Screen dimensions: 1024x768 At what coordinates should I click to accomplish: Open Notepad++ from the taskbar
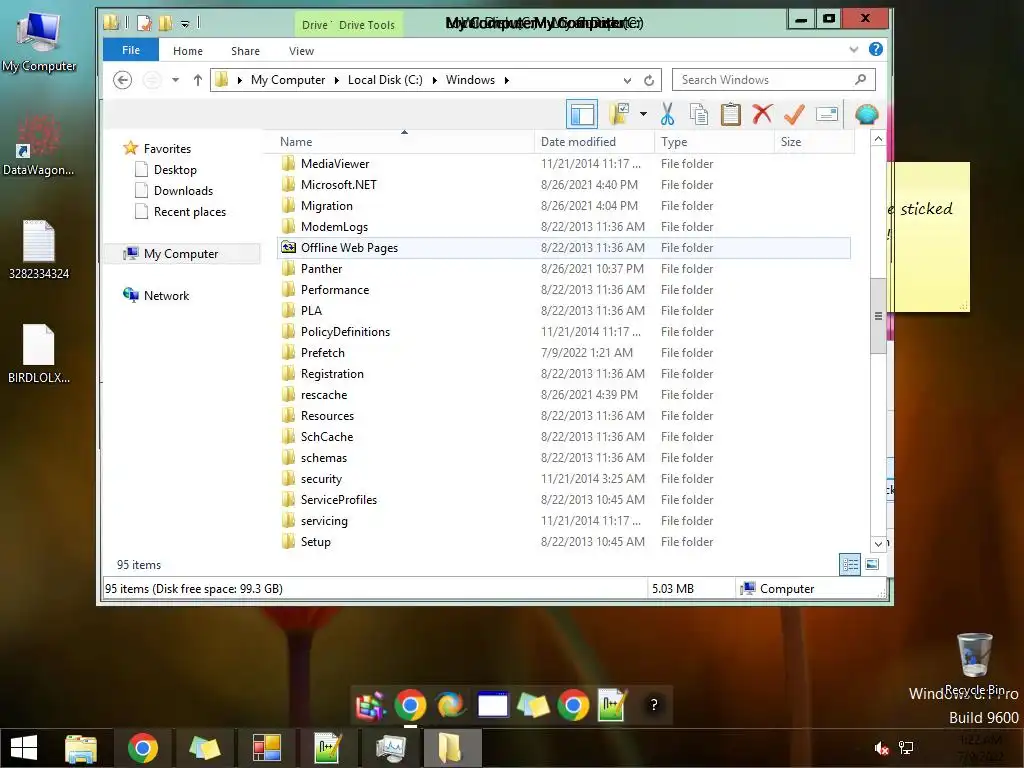[x=327, y=748]
